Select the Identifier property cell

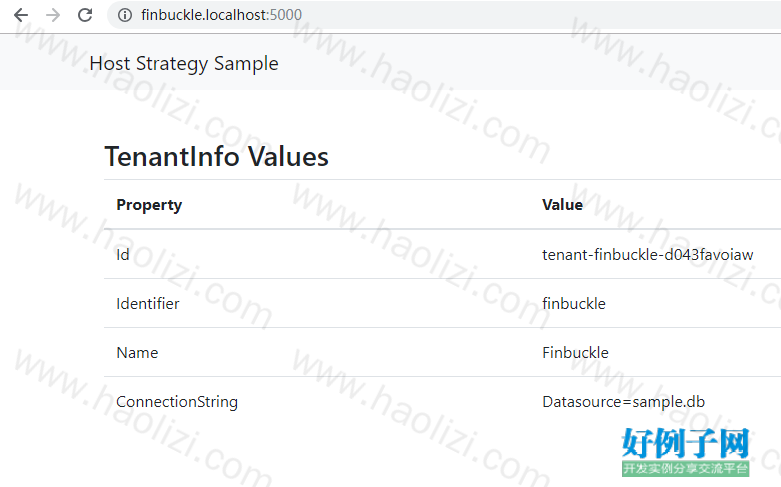tap(147, 303)
